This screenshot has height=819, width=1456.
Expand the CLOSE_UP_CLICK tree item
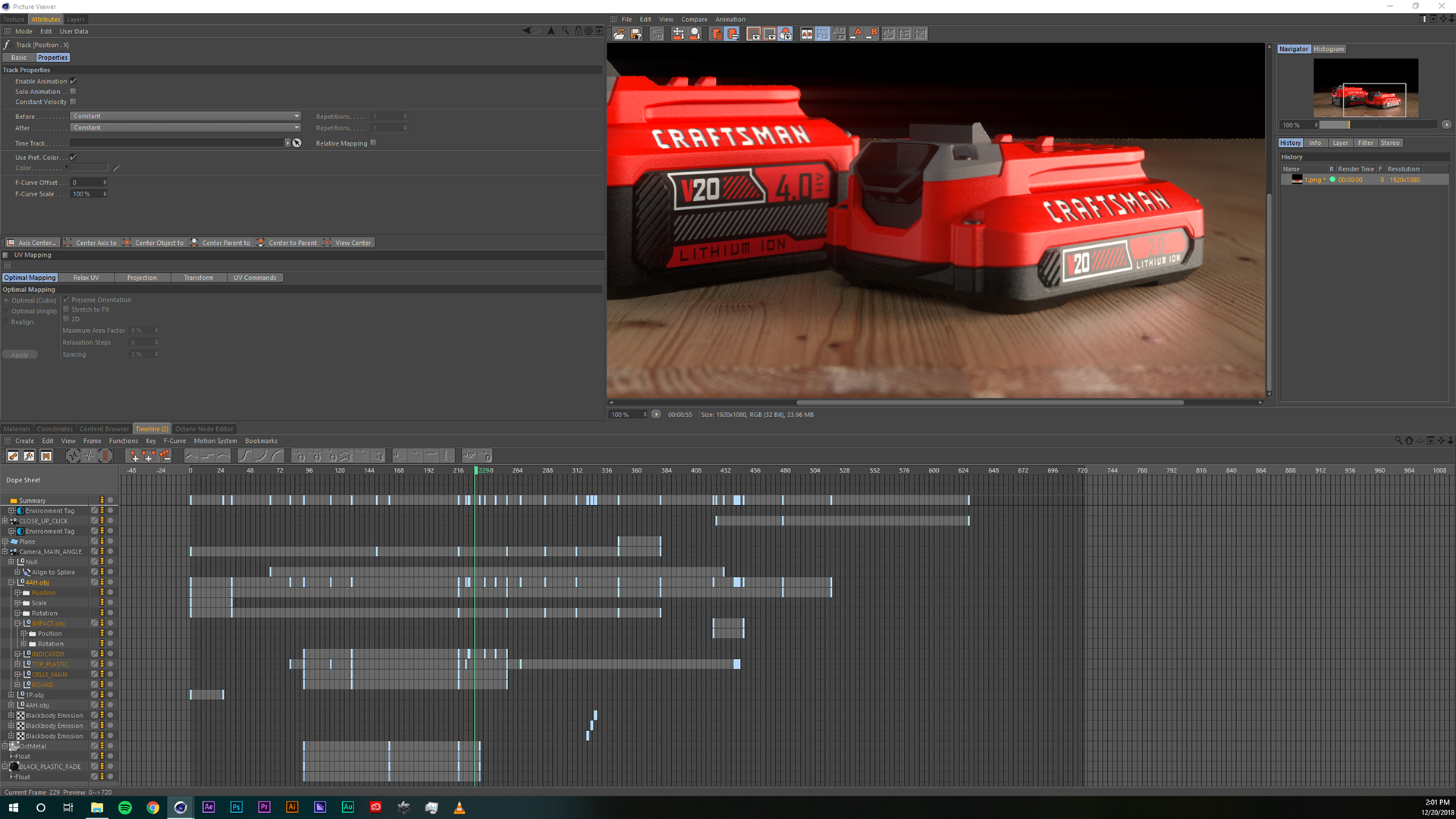[5, 521]
